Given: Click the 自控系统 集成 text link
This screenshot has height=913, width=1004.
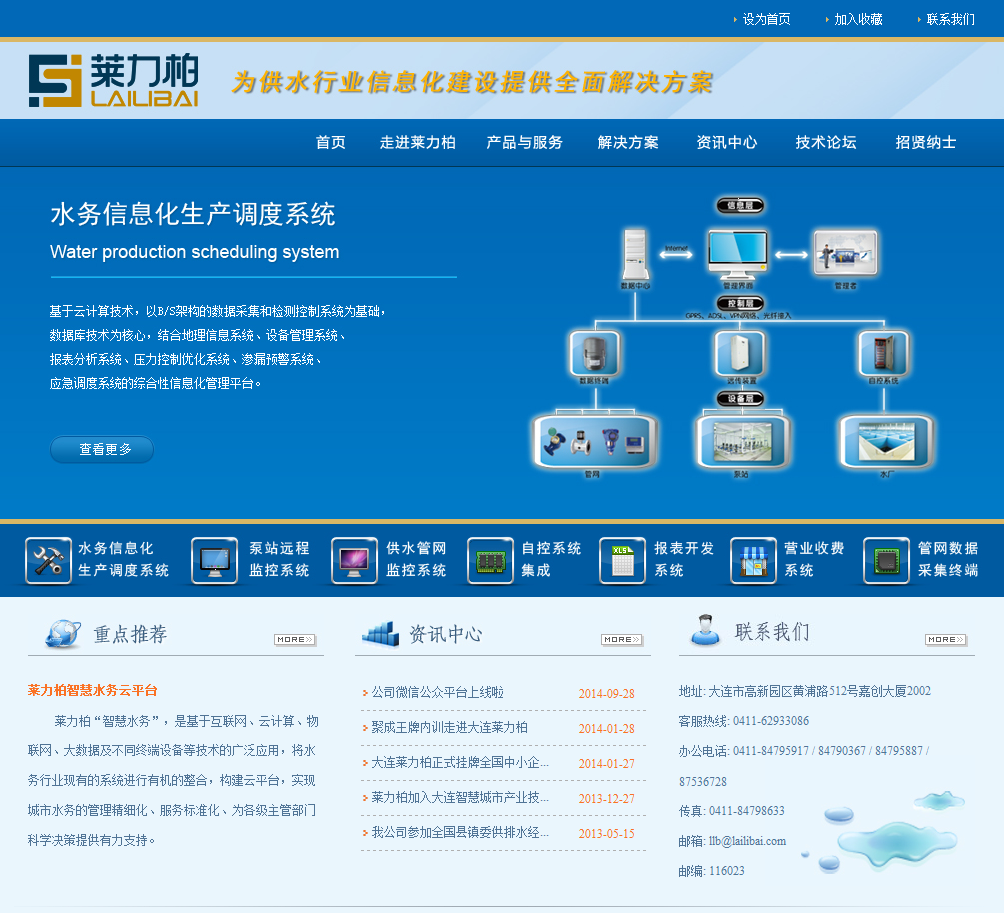Looking at the screenshot, I should click(x=551, y=559).
